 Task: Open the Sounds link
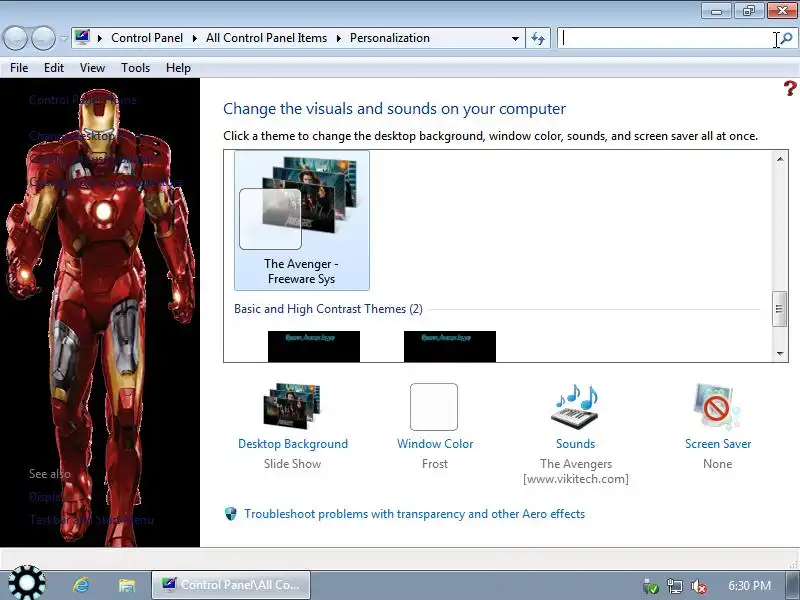[x=576, y=444]
